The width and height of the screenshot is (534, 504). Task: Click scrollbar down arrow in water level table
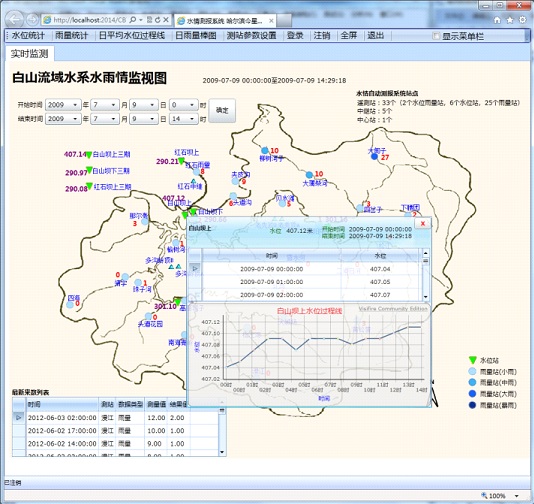[x=425, y=297]
